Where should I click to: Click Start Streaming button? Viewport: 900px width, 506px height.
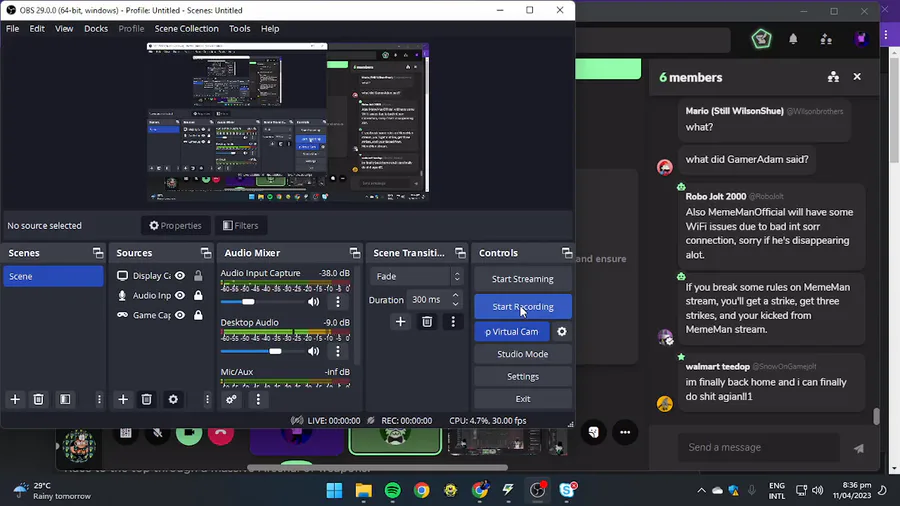[x=523, y=279]
